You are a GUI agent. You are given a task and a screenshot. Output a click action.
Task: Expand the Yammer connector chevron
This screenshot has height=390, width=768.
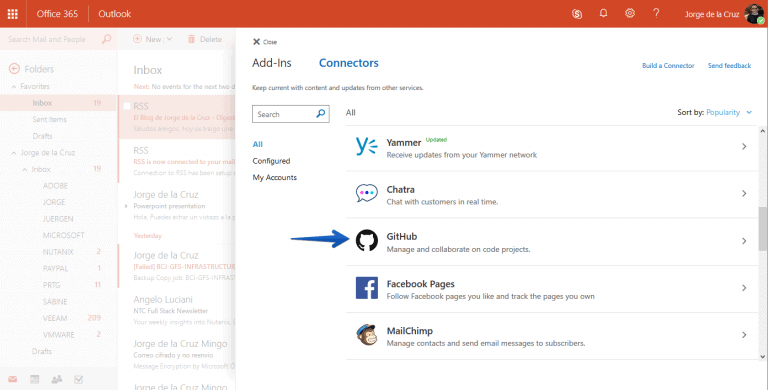click(744, 146)
